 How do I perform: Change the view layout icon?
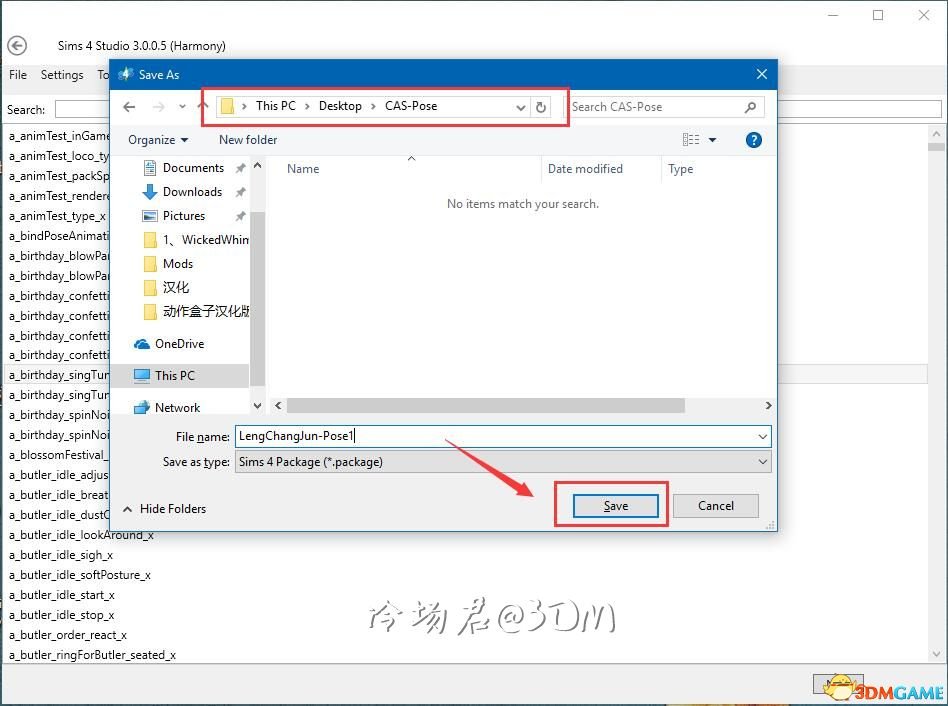pyautogui.click(x=690, y=140)
